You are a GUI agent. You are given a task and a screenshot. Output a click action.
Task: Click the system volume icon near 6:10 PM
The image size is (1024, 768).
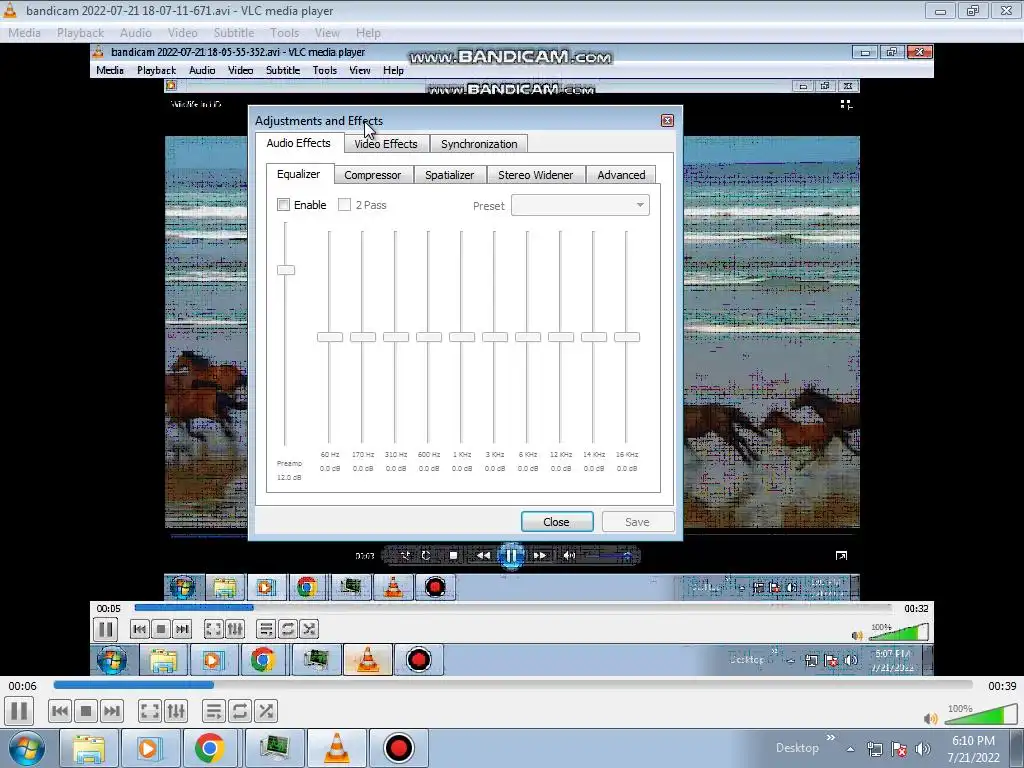point(923,749)
